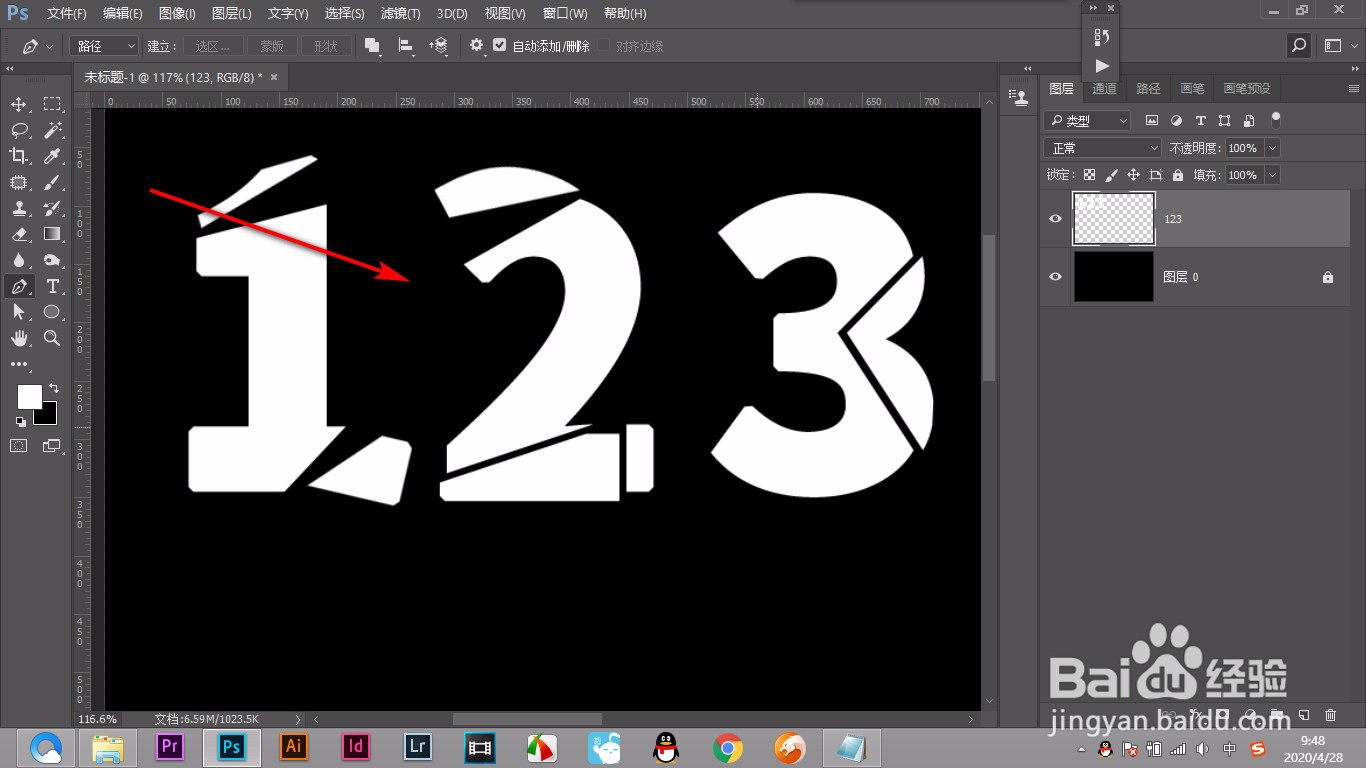Expand the 不透明度 opacity dropdown arrow
This screenshot has width=1366, height=768.
coord(1272,148)
